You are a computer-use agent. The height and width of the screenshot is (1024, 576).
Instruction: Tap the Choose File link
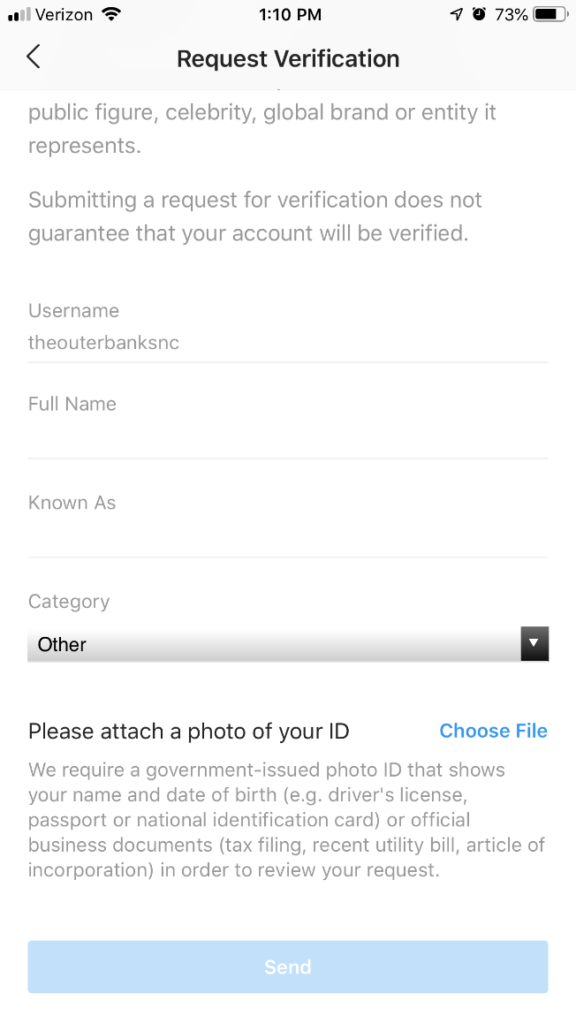click(x=493, y=731)
